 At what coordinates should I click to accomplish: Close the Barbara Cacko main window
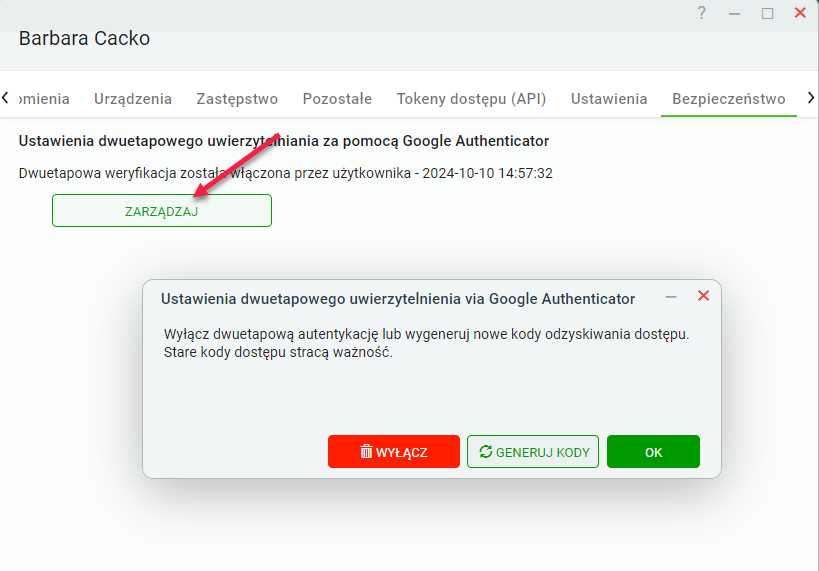(x=800, y=13)
